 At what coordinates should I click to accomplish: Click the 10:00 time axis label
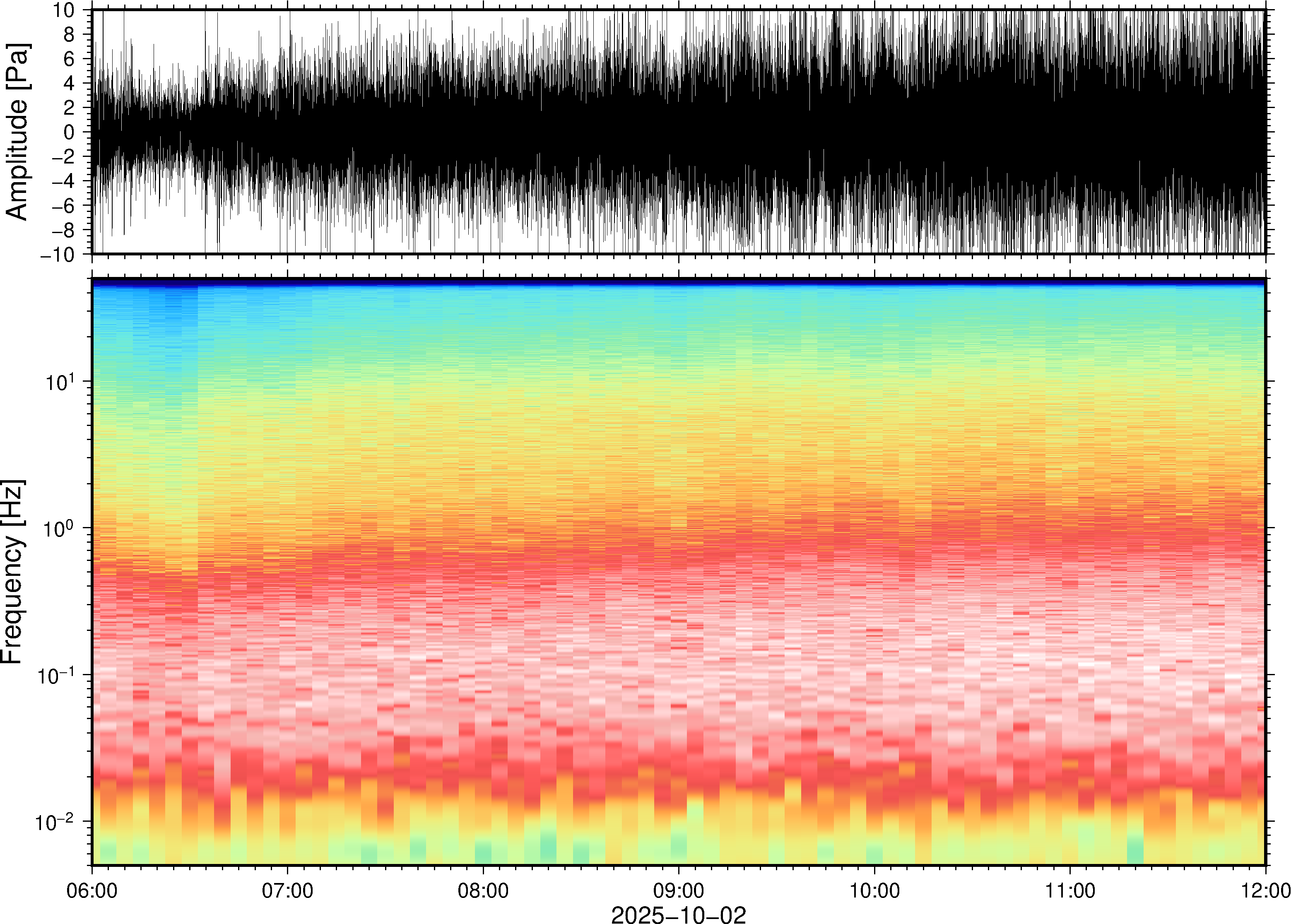[x=874, y=890]
